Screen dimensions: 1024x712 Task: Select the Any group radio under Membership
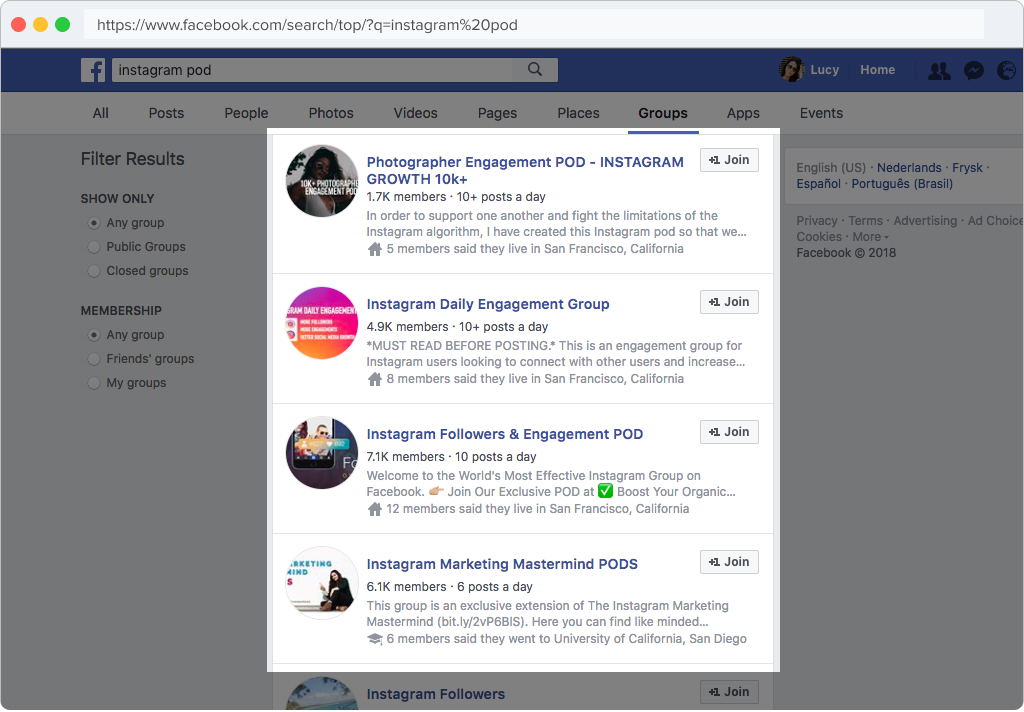click(94, 335)
